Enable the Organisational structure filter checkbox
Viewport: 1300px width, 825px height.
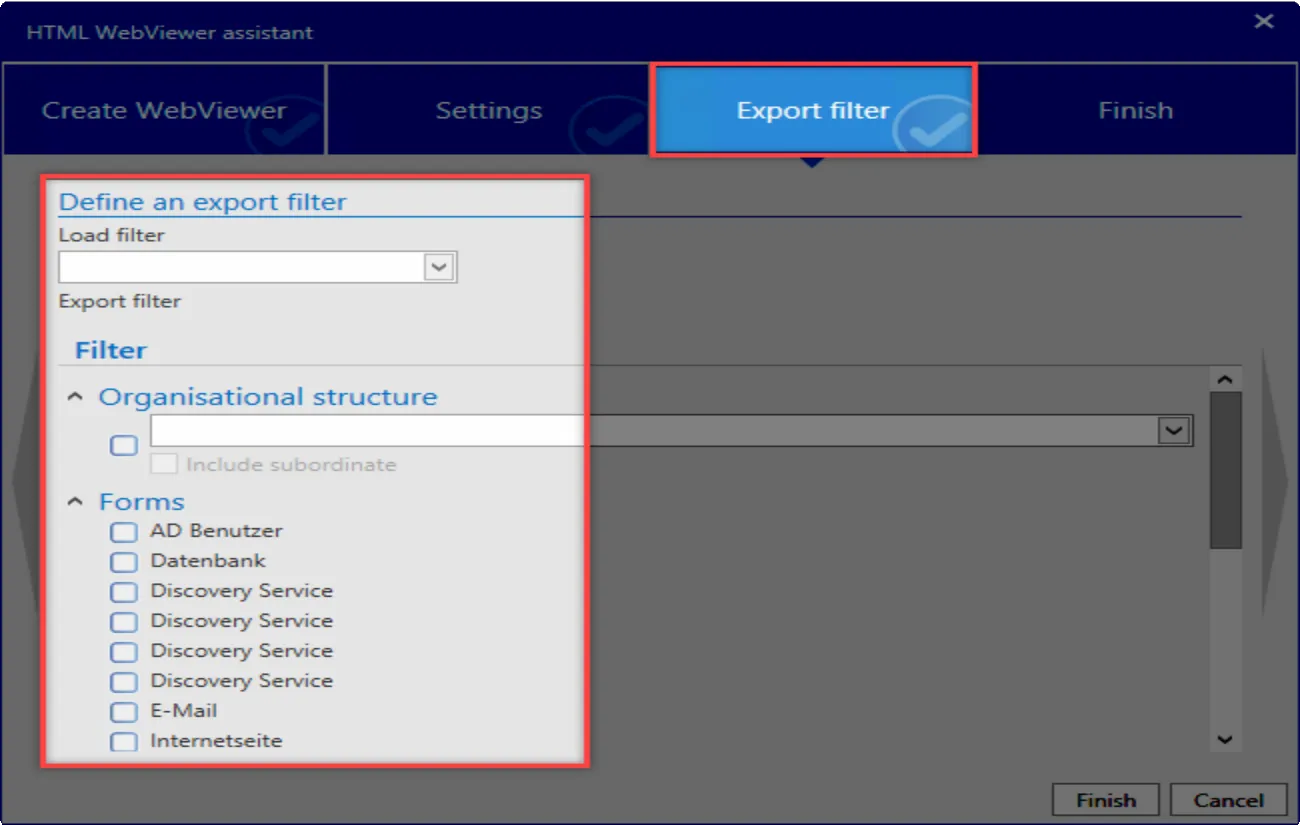[123, 446]
